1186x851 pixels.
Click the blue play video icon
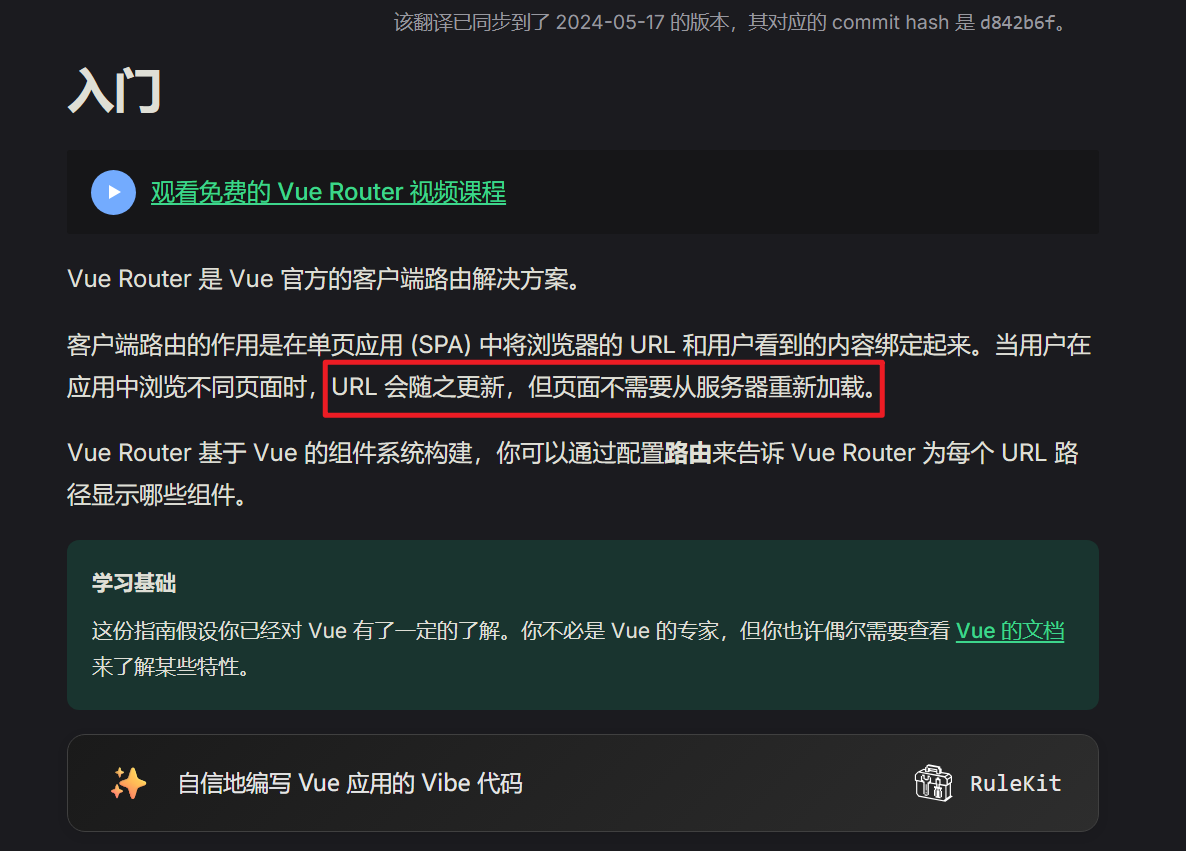pyautogui.click(x=113, y=192)
